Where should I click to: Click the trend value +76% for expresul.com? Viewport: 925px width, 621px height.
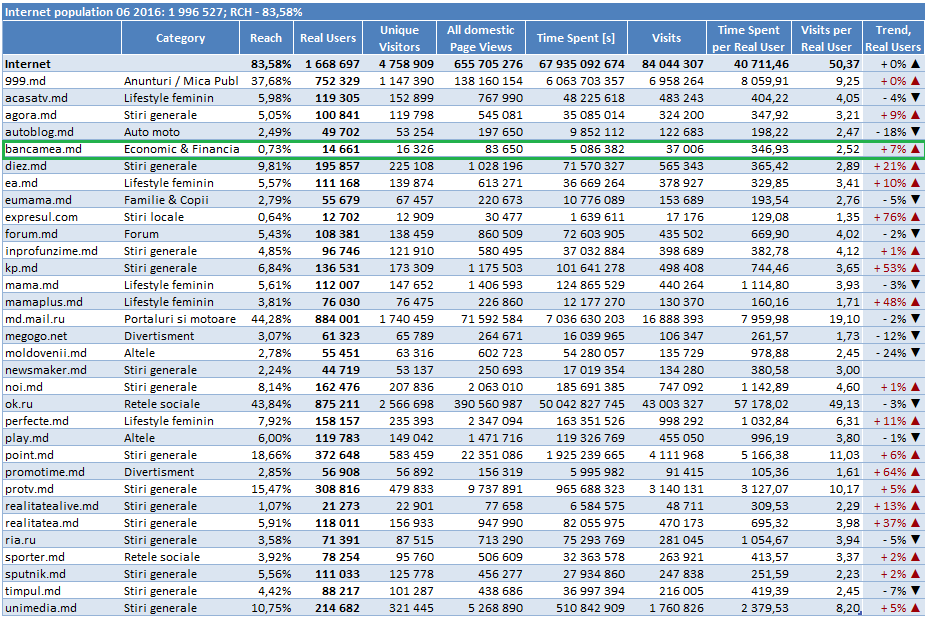(x=890, y=217)
